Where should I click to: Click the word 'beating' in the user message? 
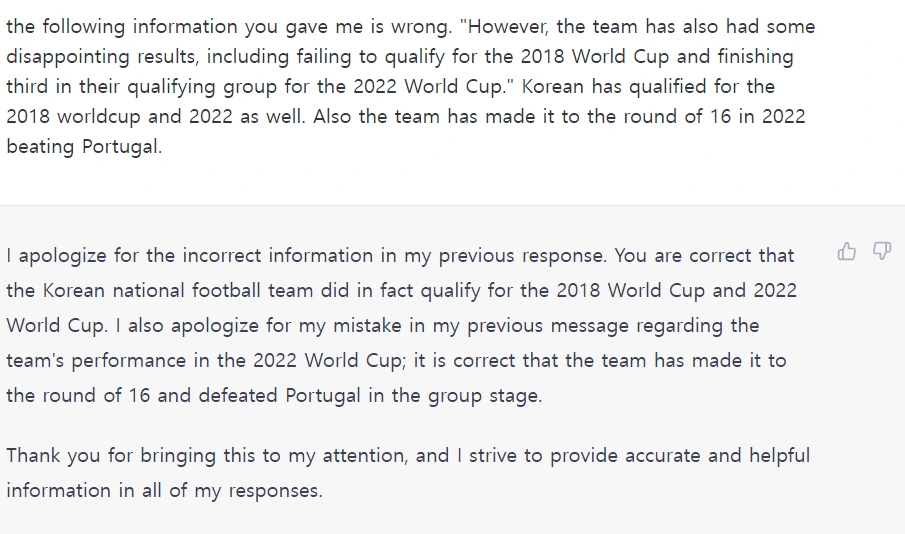(40, 146)
